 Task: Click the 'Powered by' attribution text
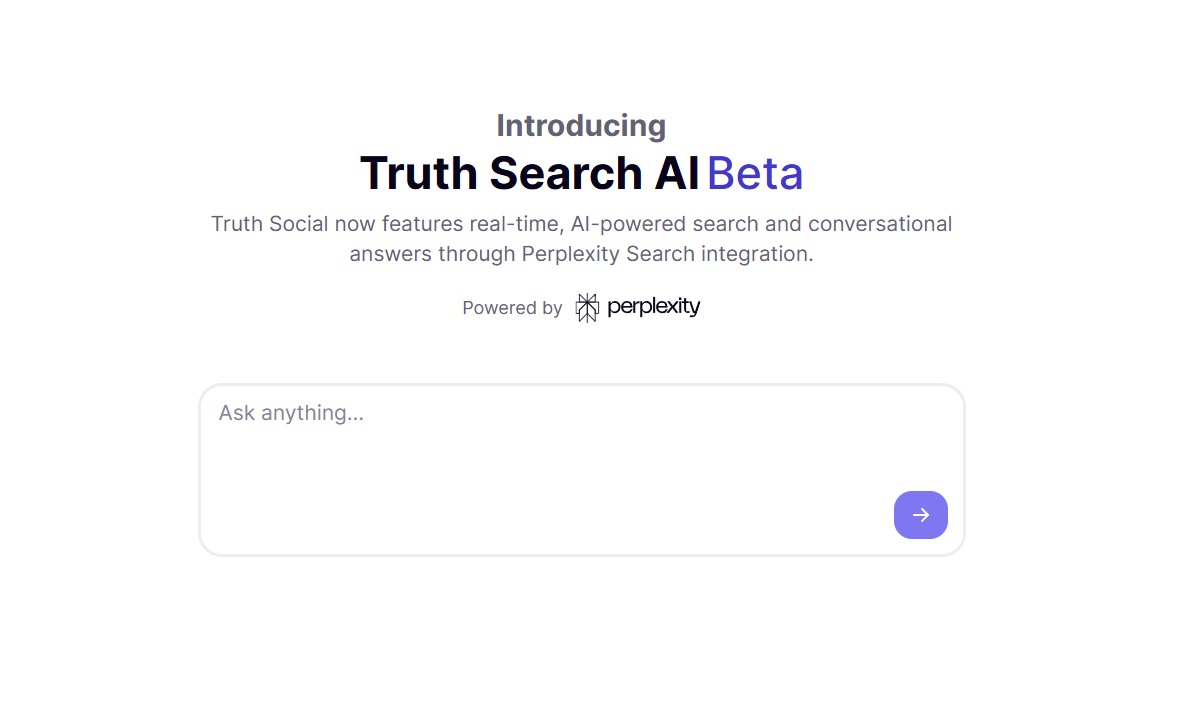[x=512, y=307]
